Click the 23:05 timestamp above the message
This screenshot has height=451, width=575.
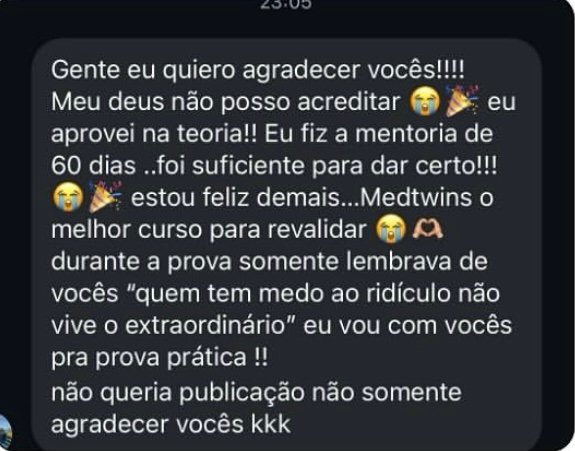286,4
